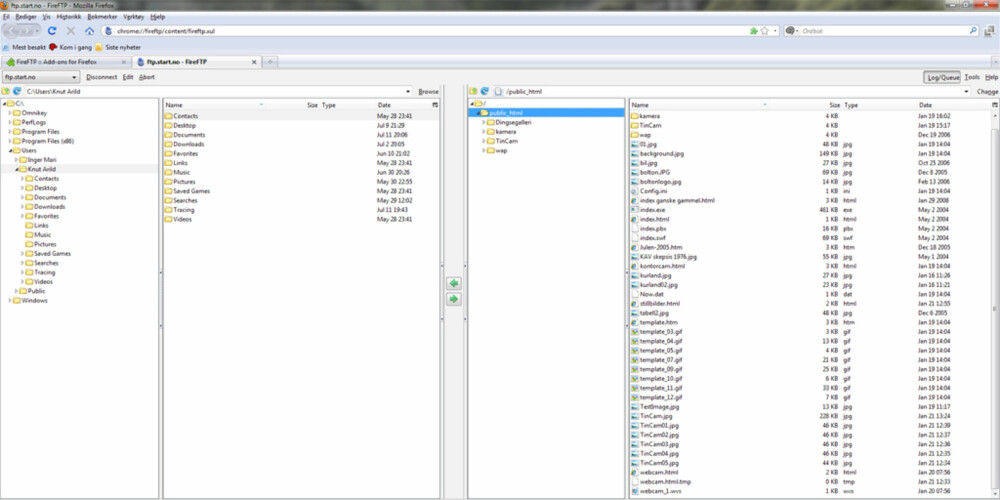Collapse the remote public_html tree node
Viewport: 1000px width, 500px height.
coord(478,113)
